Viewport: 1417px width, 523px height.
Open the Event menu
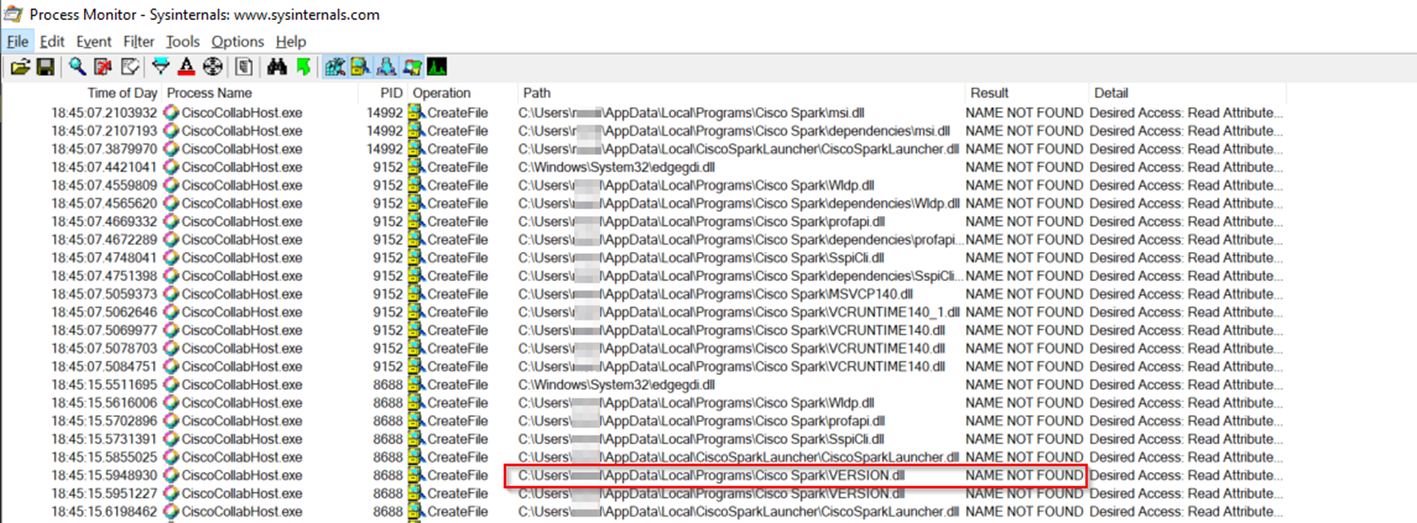click(x=94, y=41)
